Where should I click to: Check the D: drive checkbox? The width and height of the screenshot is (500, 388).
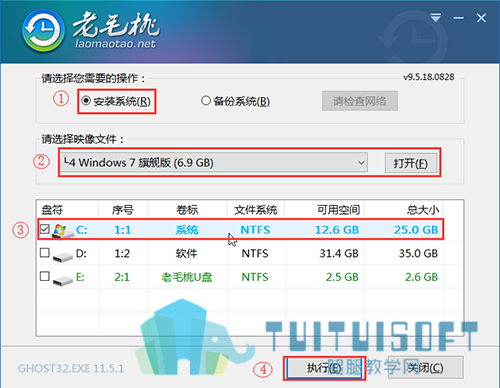point(45,253)
